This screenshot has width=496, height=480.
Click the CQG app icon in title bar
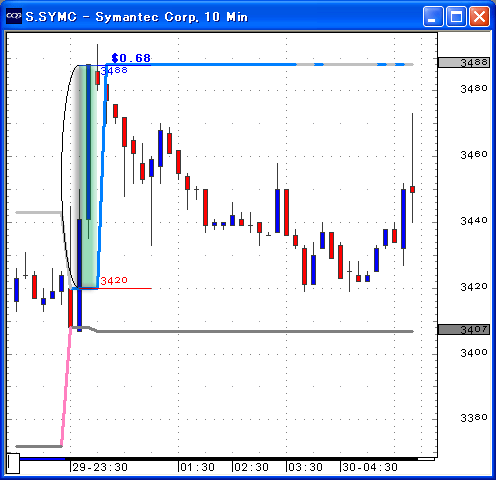[14, 16]
